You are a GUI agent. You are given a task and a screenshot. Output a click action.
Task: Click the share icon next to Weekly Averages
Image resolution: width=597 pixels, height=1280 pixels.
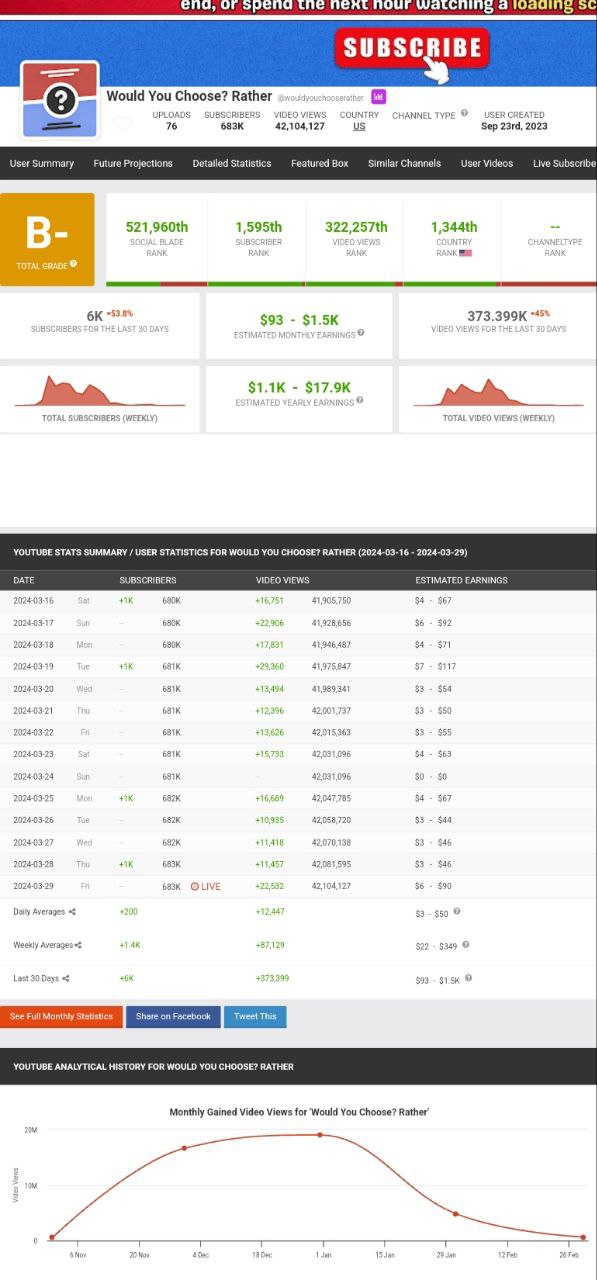[x=78, y=945]
